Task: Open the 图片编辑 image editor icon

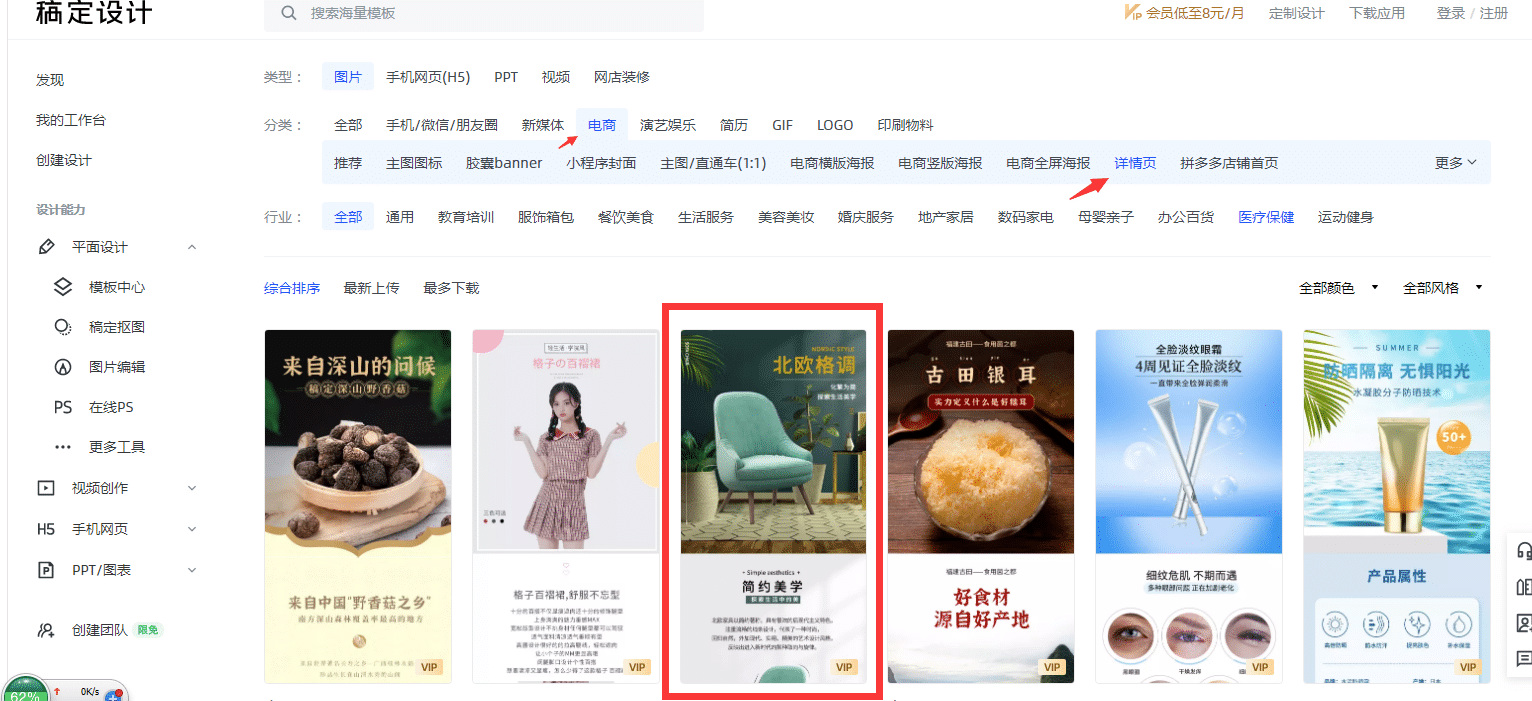Action: click(62, 367)
